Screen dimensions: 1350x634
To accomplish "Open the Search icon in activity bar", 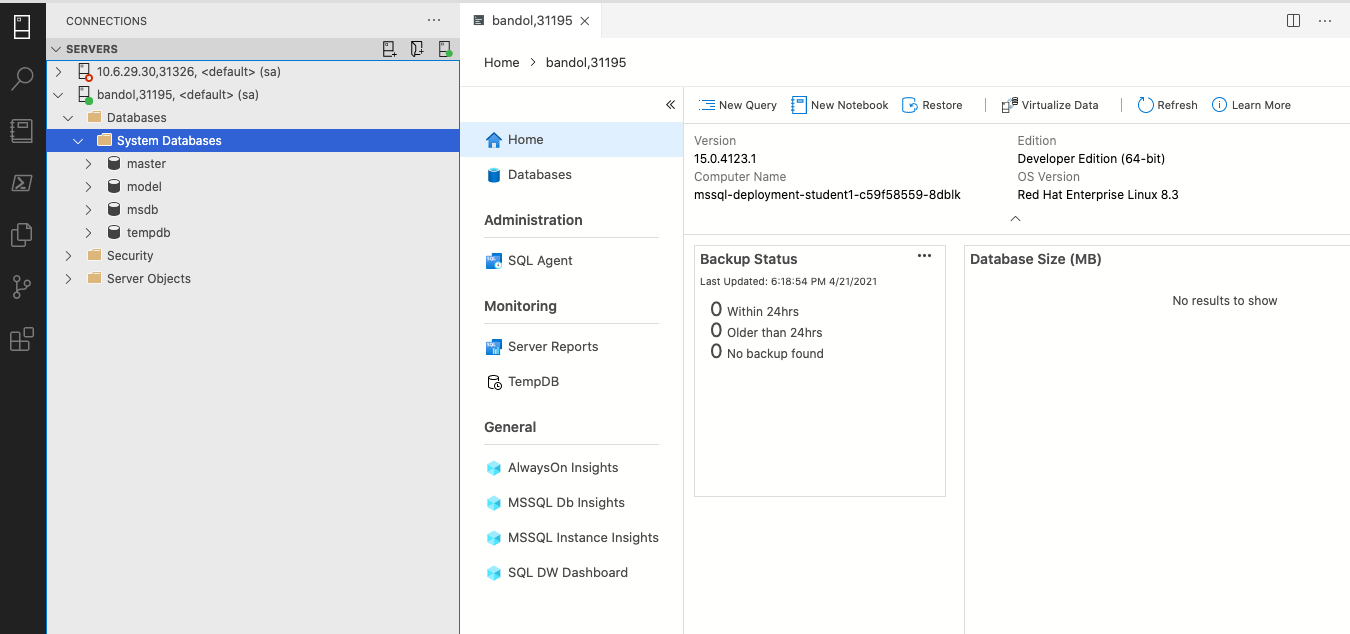I will click(x=22, y=79).
